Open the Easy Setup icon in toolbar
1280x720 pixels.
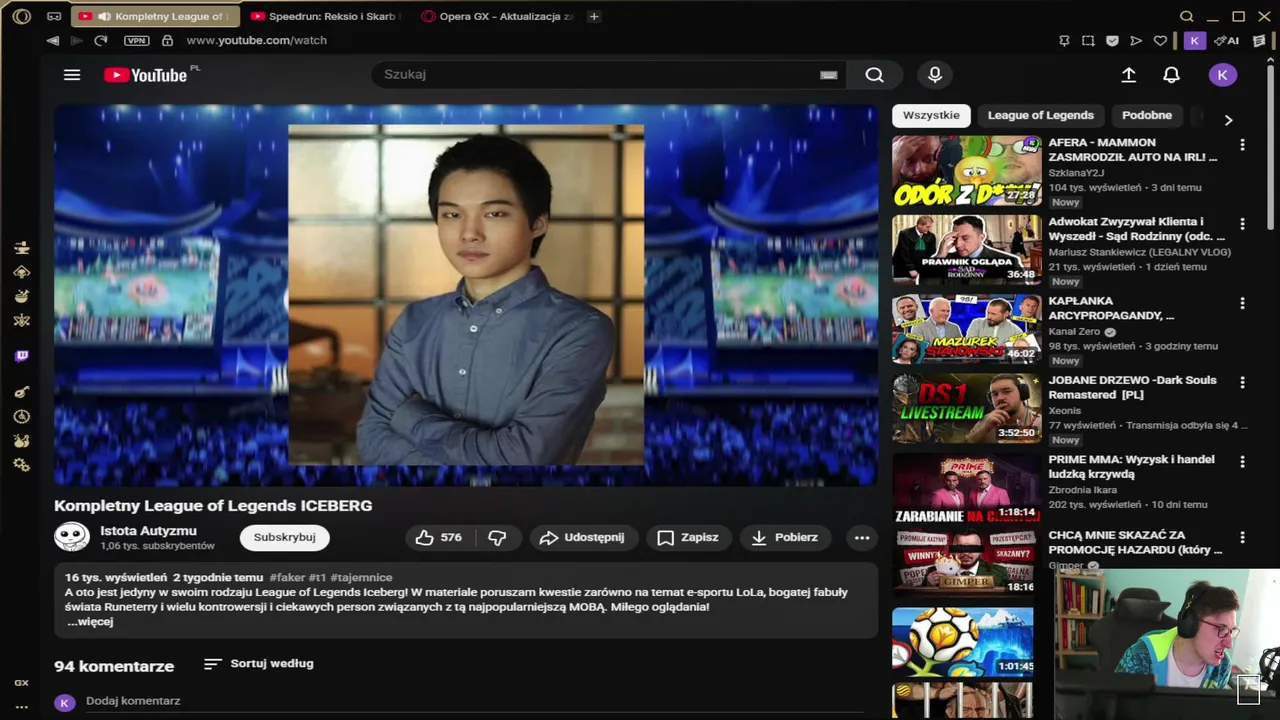[1258, 41]
